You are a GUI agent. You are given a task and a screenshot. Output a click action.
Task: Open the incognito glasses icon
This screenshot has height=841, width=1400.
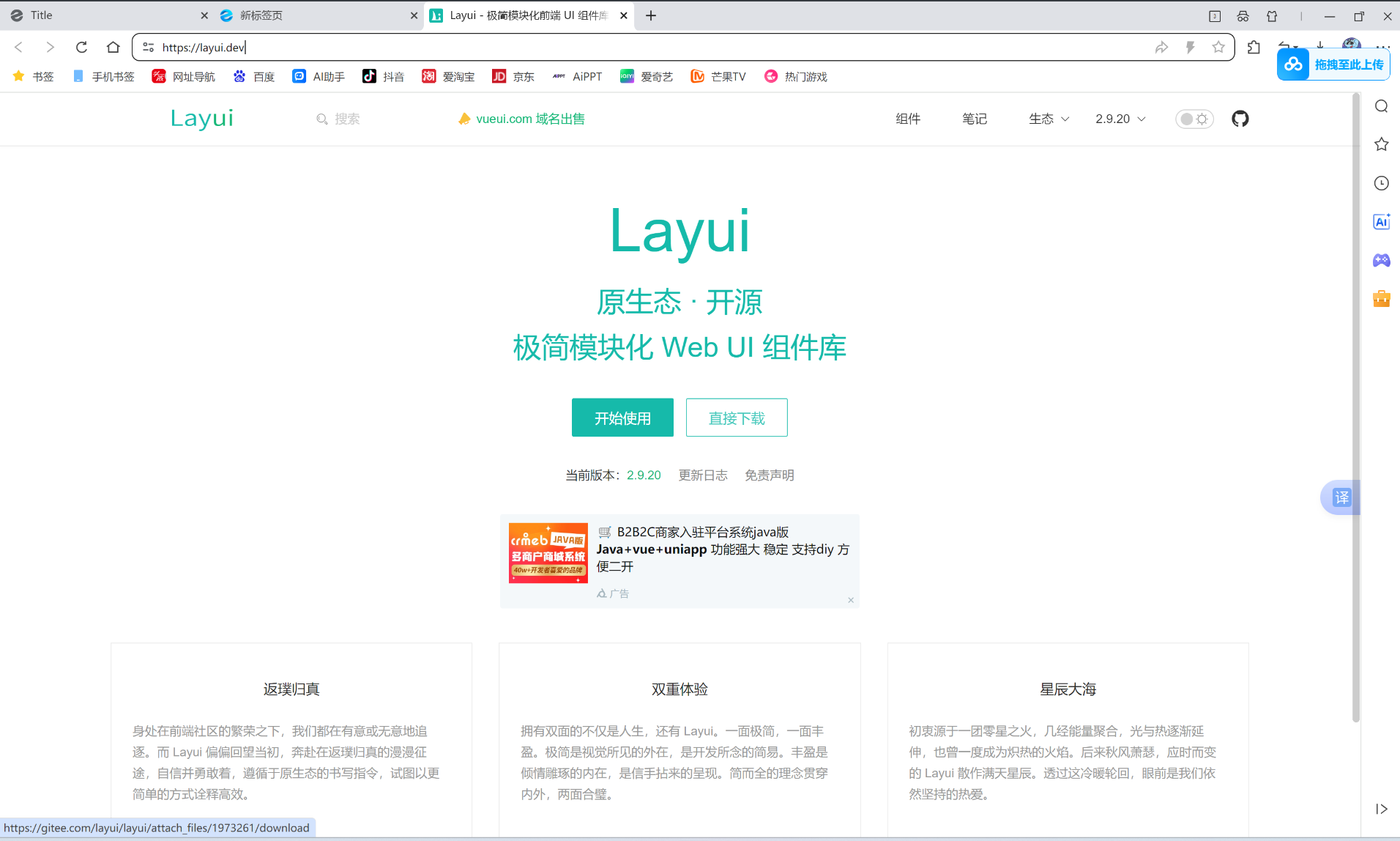coord(1243,16)
